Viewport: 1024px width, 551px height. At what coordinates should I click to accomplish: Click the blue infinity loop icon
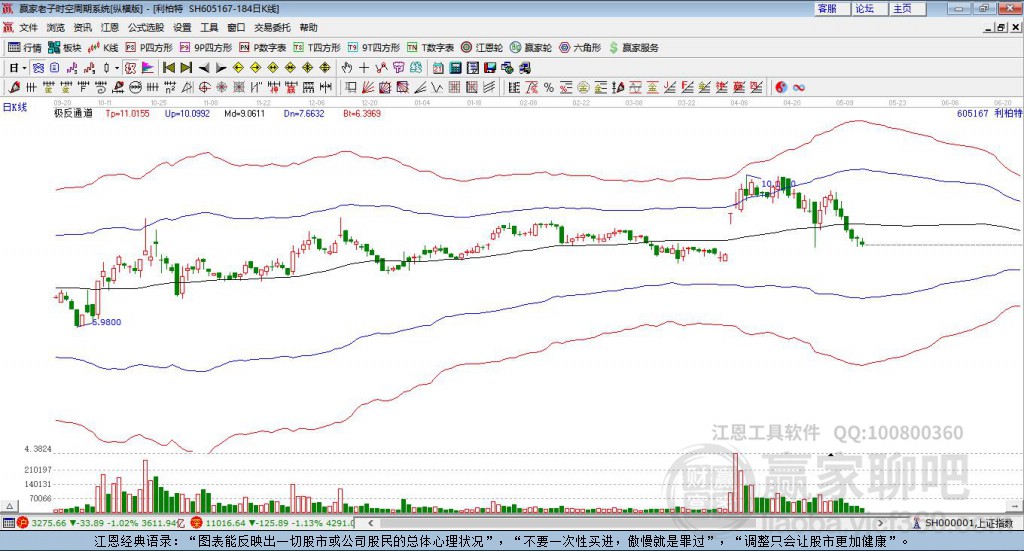(x=799, y=87)
